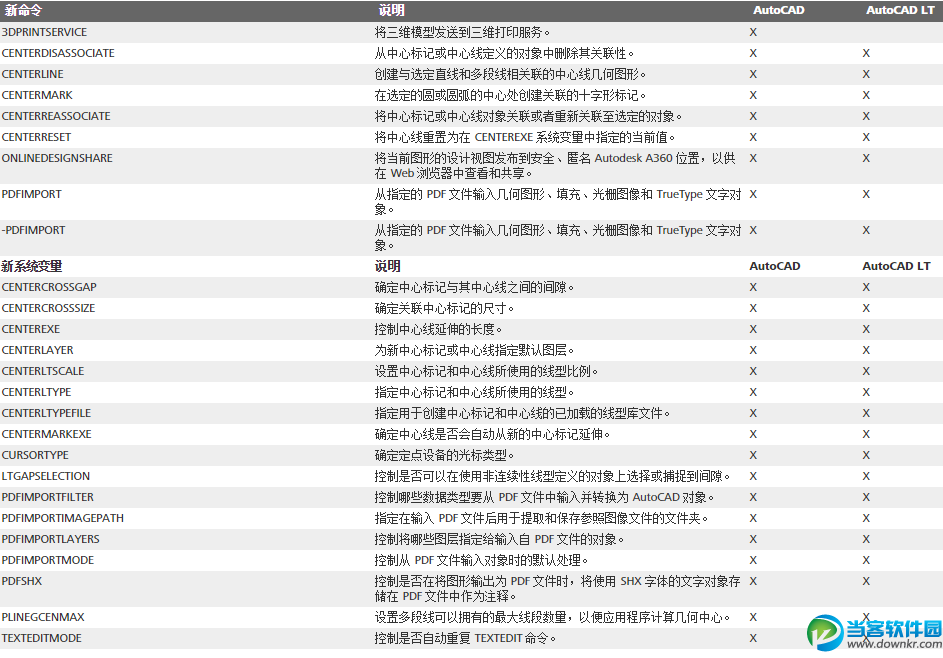Click the CENTERCROSSSIZE system variable
Image resolution: width=943 pixels, height=658 pixels.
[x=48, y=309]
